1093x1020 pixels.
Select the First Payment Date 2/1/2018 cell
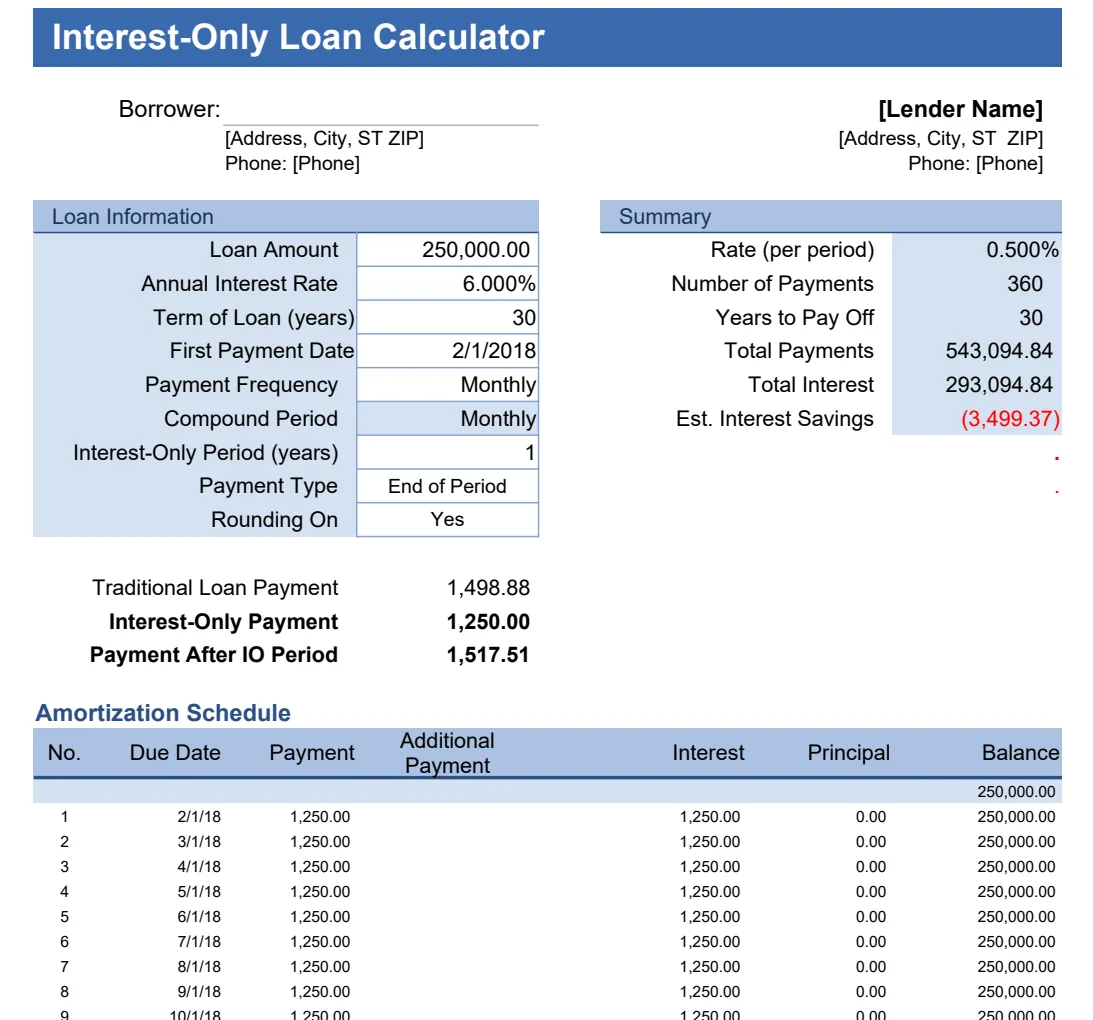click(x=448, y=351)
